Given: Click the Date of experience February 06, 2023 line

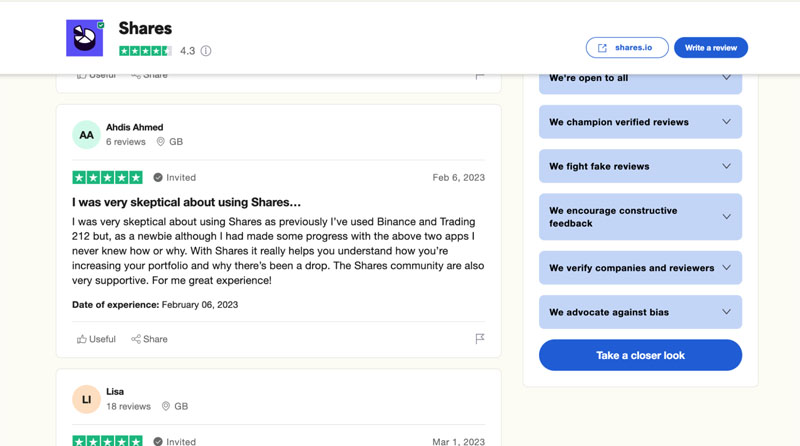Looking at the screenshot, I should 155,305.
